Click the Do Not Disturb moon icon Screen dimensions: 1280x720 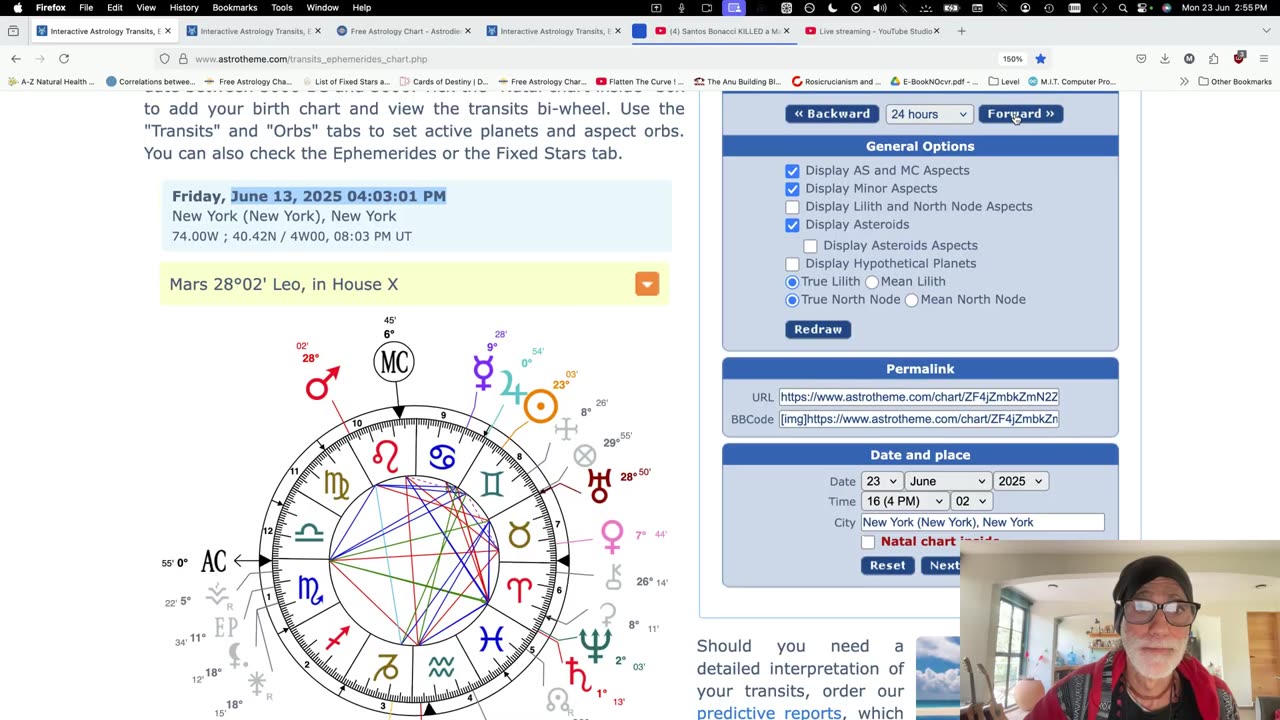[832, 8]
